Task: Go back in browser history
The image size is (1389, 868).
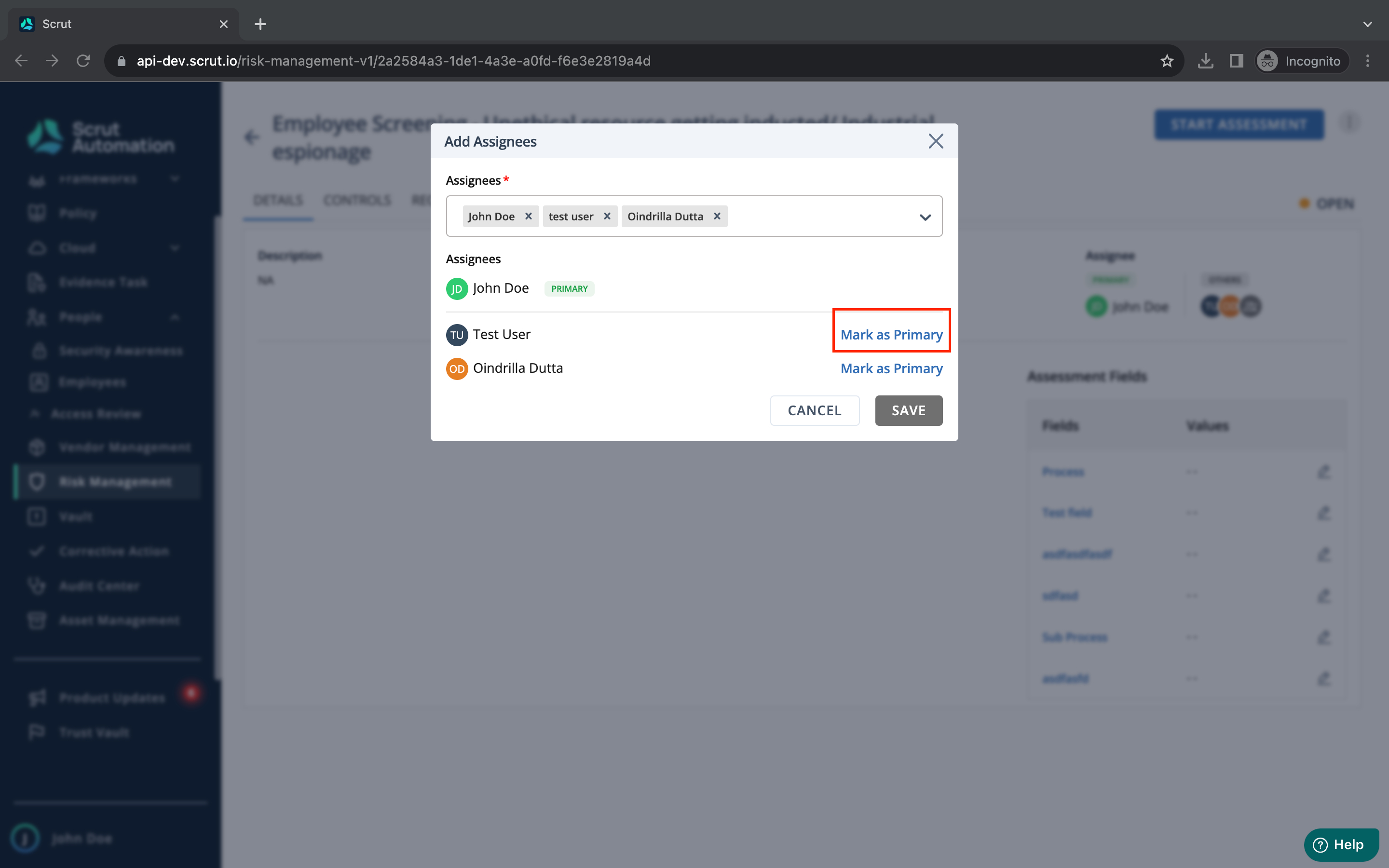Action: coord(21,61)
